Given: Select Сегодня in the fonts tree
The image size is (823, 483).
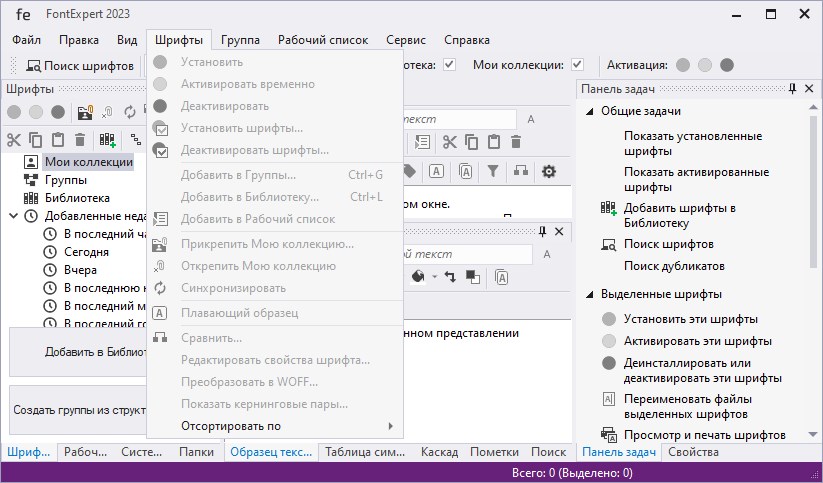Looking at the screenshot, I should pos(86,252).
